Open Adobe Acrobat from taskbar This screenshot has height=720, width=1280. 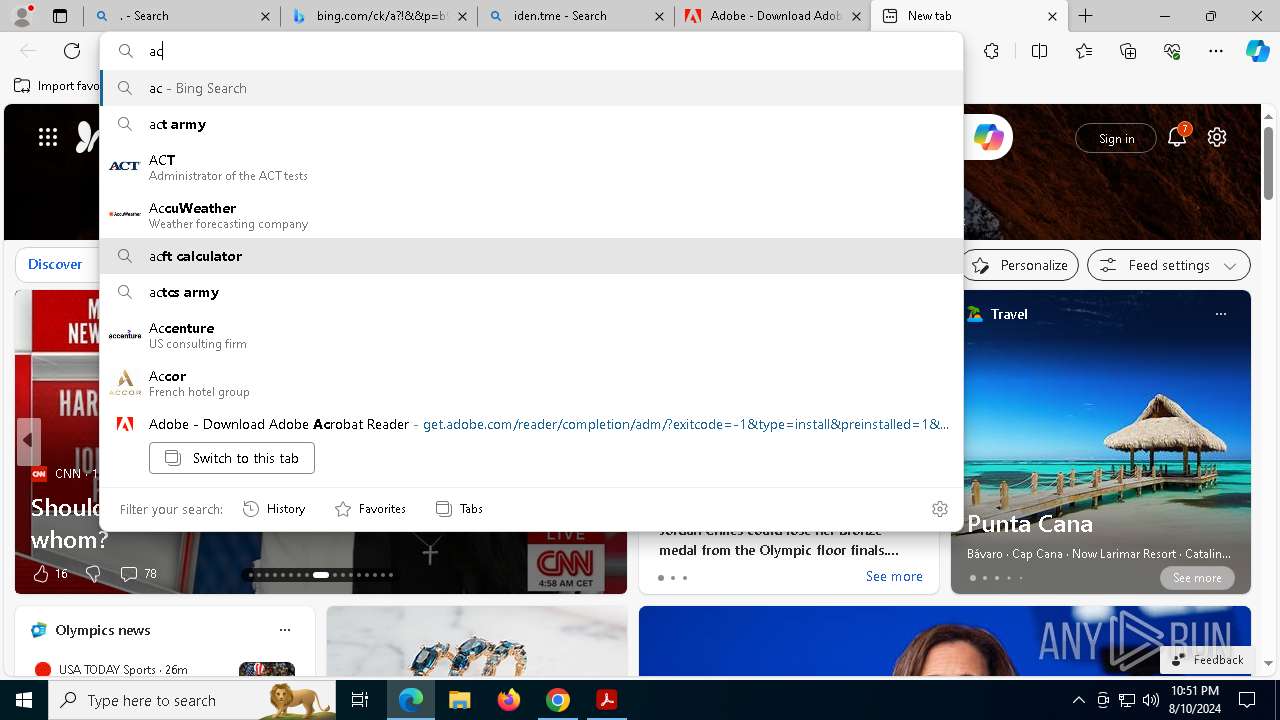tap(606, 700)
